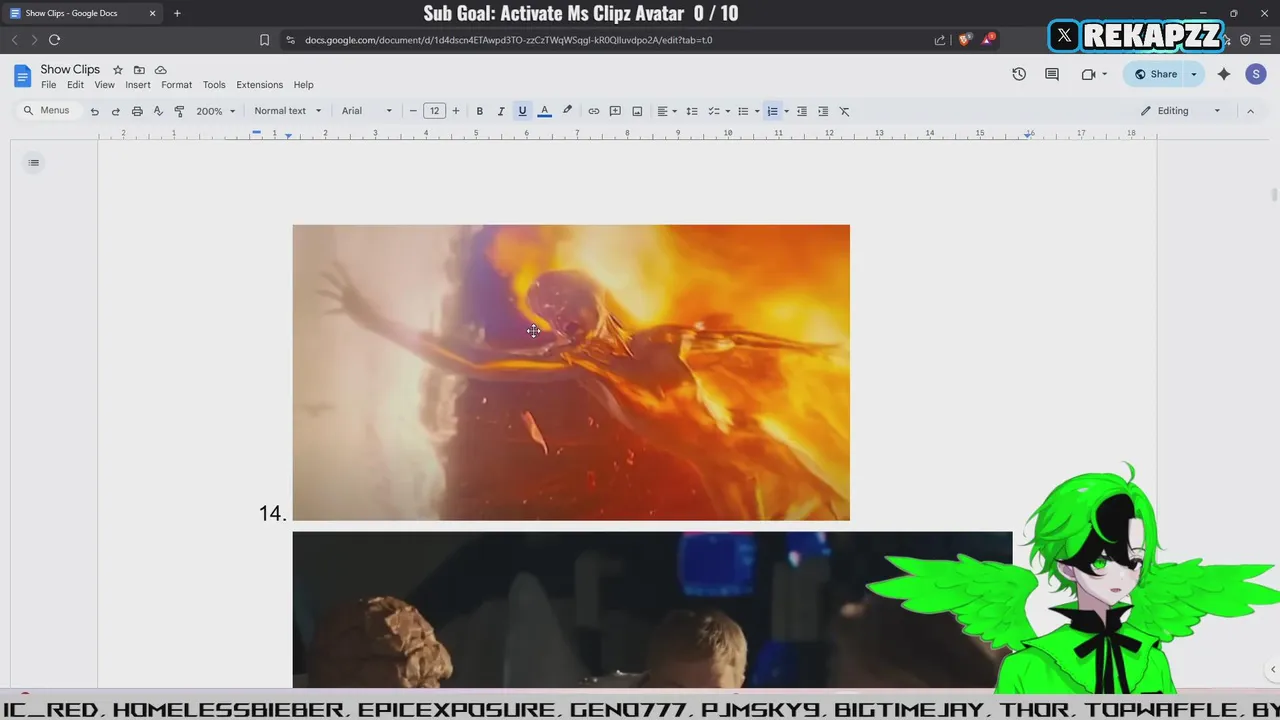Insert an image from the toolbar
Image resolution: width=1280 pixels, height=720 pixels.
point(637,111)
